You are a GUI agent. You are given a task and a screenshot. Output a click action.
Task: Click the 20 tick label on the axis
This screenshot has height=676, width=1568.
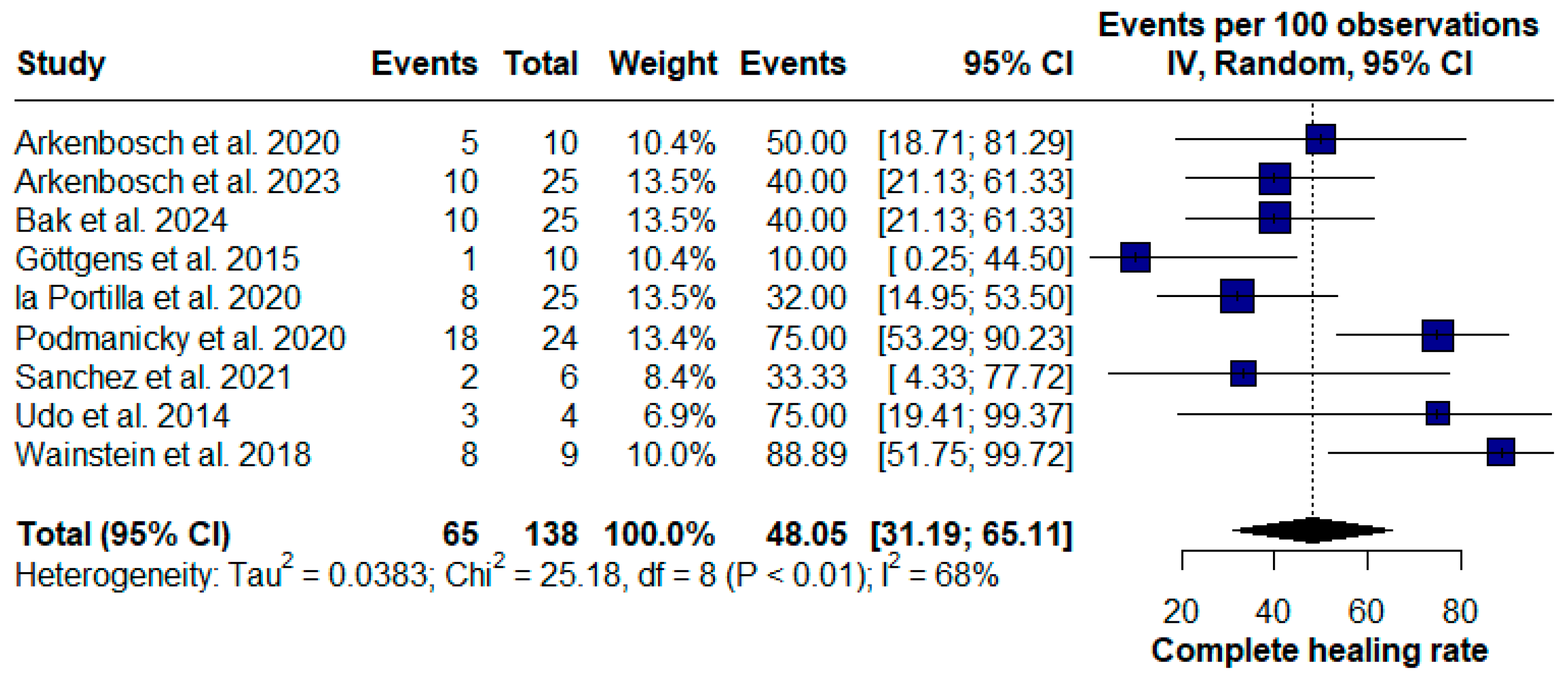(1181, 612)
